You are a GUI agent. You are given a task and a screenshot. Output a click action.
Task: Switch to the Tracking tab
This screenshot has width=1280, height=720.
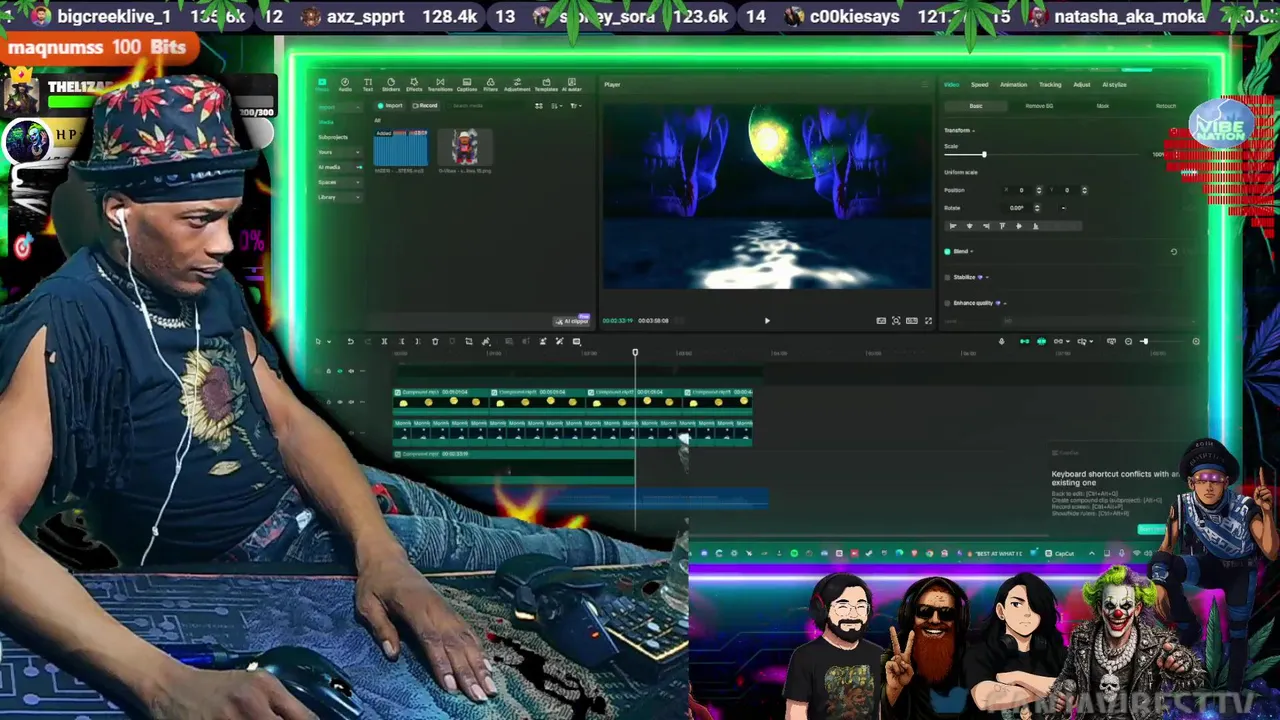[x=1050, y=85]
